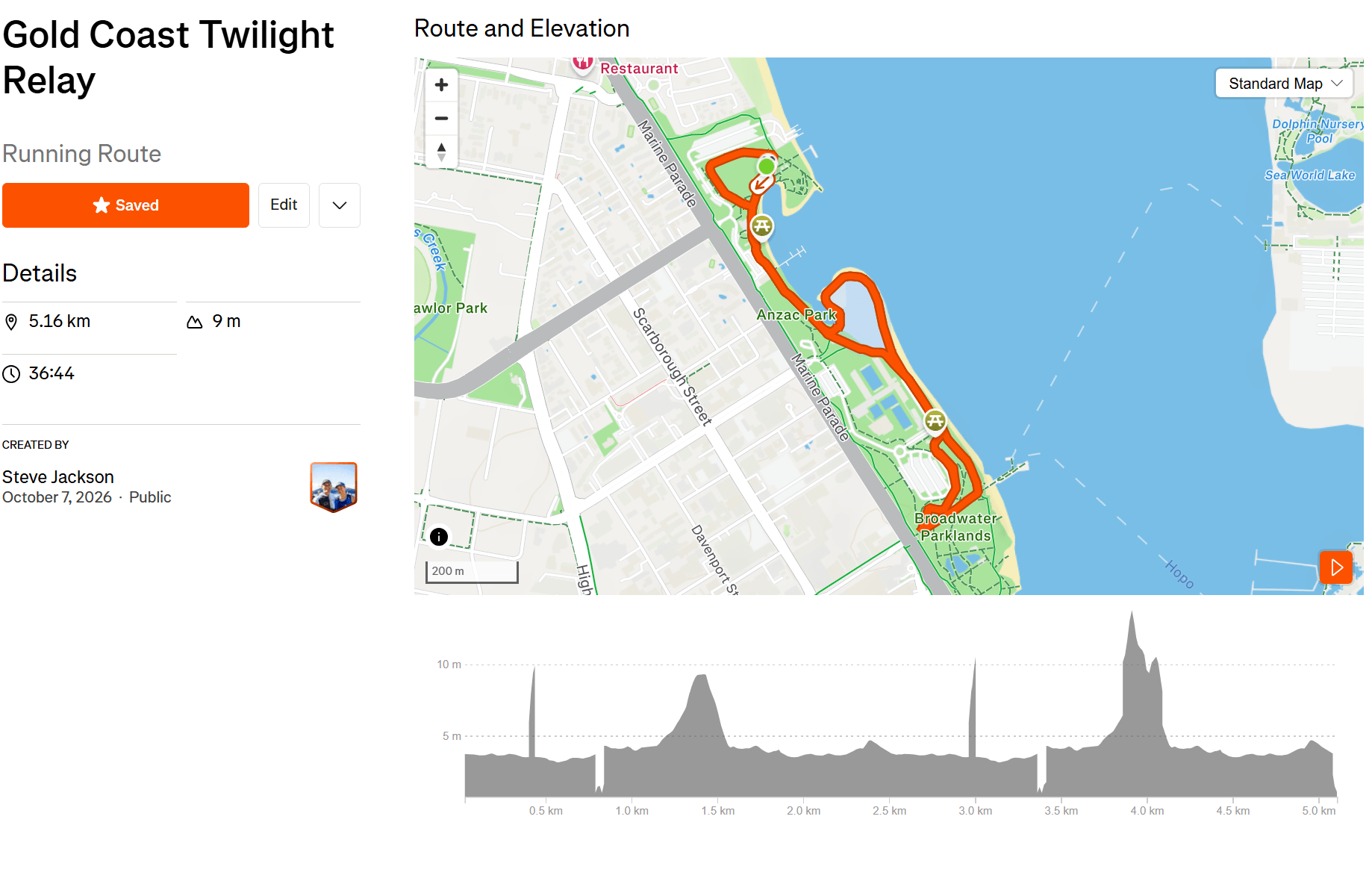Toggle the Saved star button
The image size is (1372, 890).
[x=125, y=205]
